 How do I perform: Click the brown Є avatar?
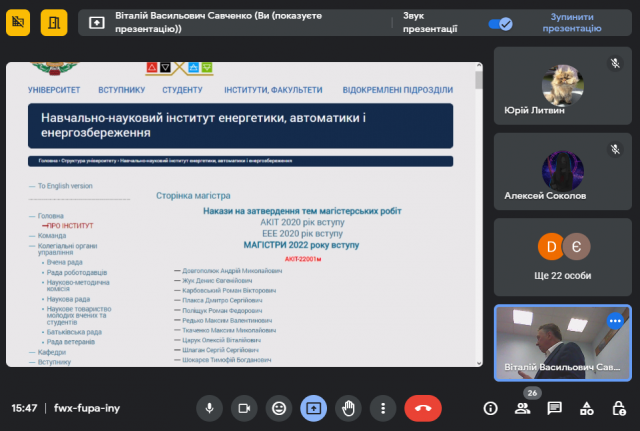[576, 247]
